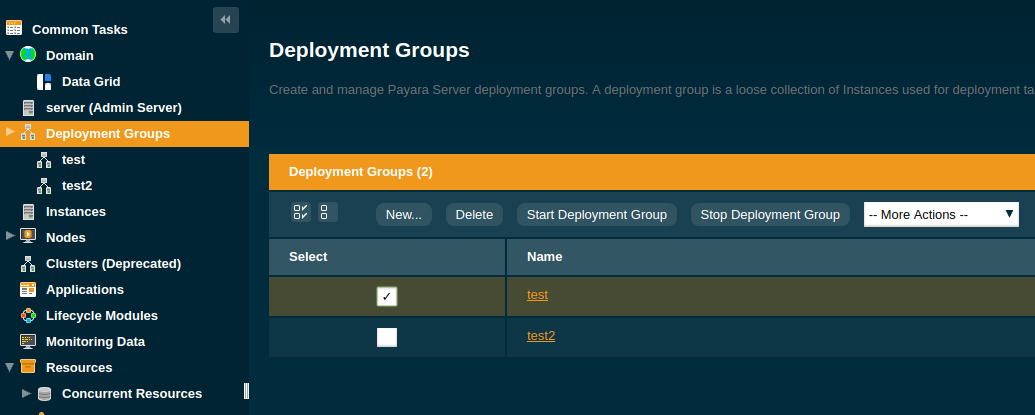
Task: Collapse the Domain tree node
Action: click(10, 55)
